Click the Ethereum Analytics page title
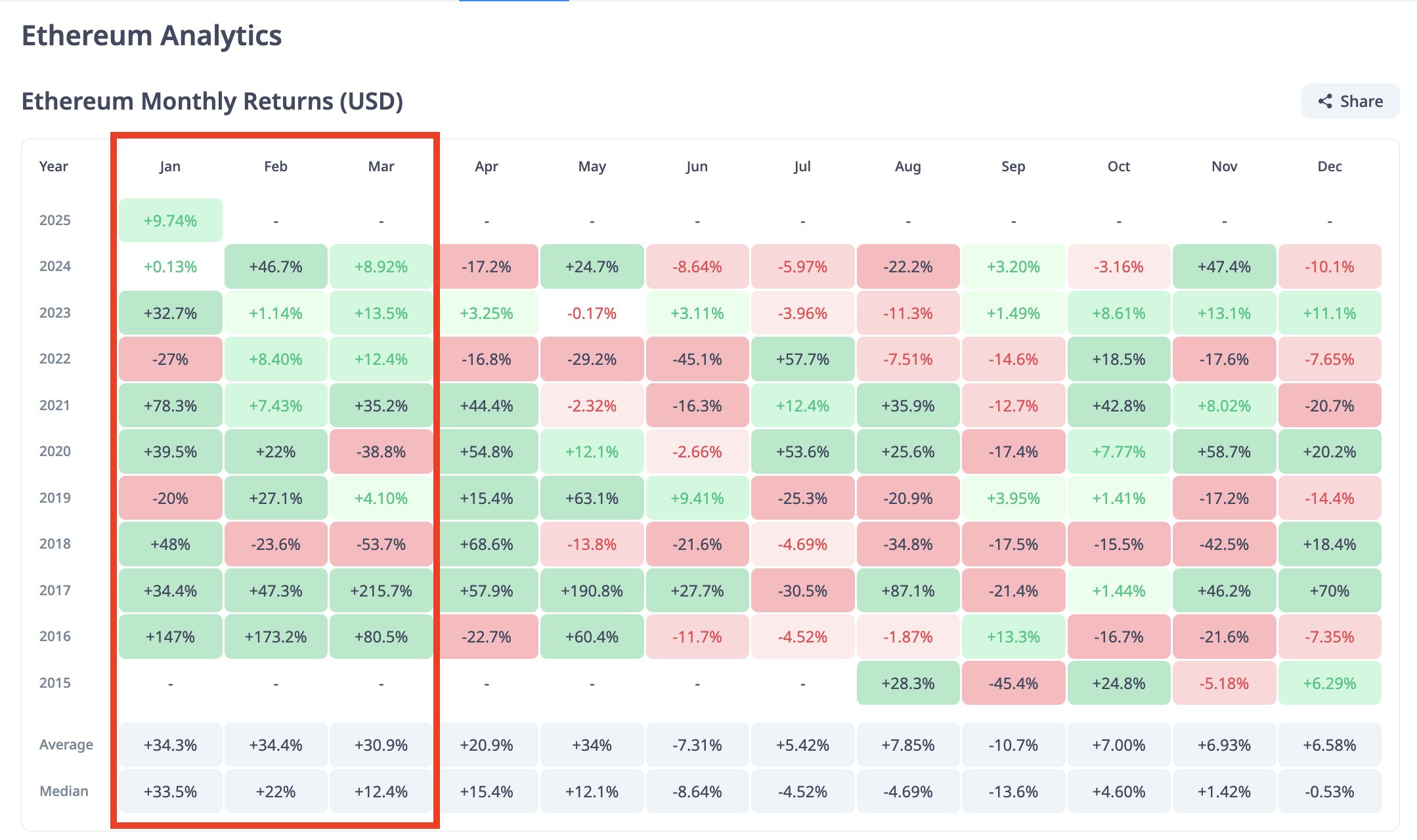Screen dimensions: 1417x840 click(x=152, y=36)
